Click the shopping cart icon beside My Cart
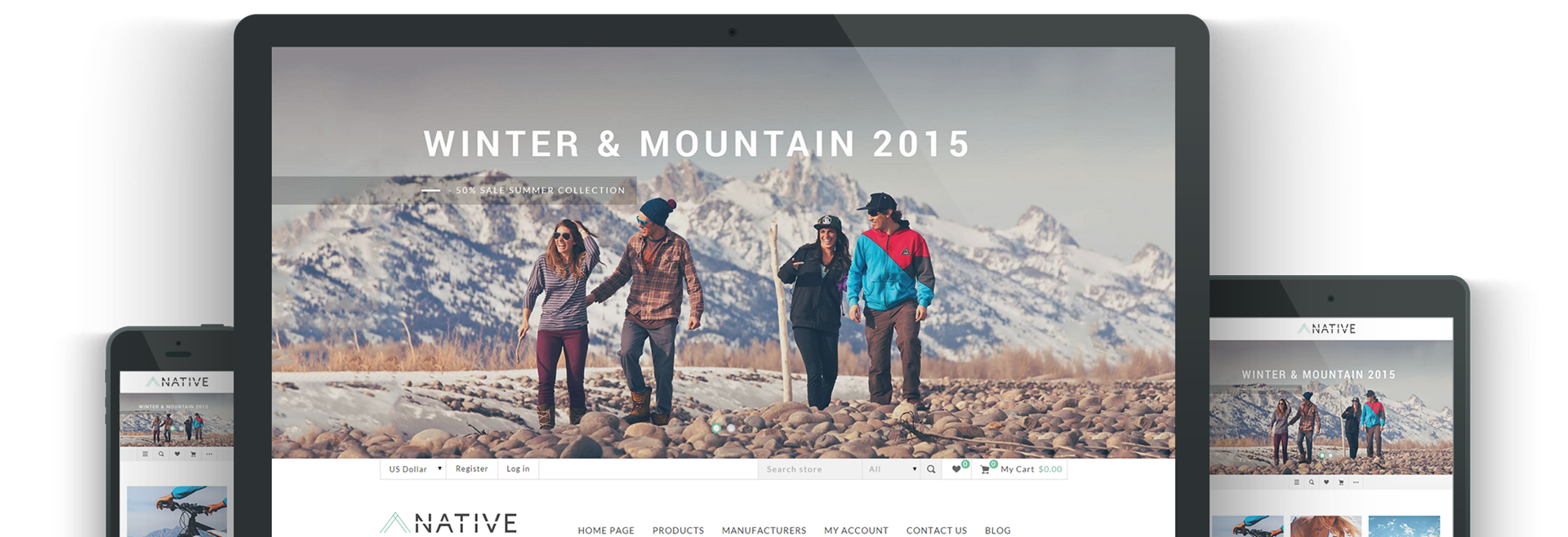 click(985, 469)
